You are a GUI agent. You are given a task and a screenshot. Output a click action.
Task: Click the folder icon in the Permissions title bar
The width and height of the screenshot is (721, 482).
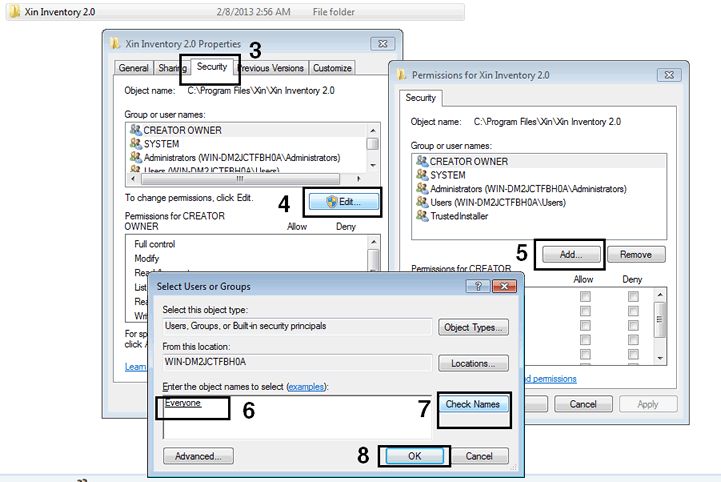tap(401, 75)
